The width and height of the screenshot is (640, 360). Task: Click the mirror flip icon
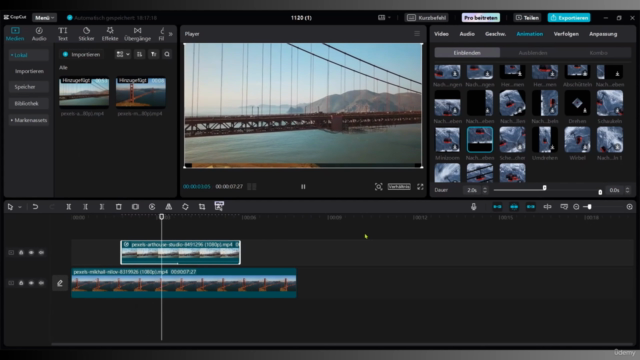pos(169,207)
